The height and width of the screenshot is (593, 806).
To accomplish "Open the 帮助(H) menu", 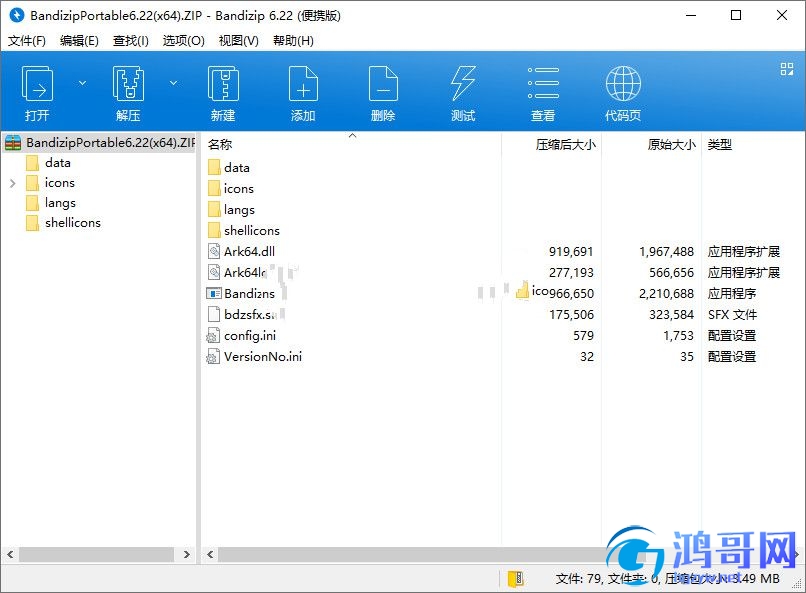I will pyautogui.click(x=293, y=41).
